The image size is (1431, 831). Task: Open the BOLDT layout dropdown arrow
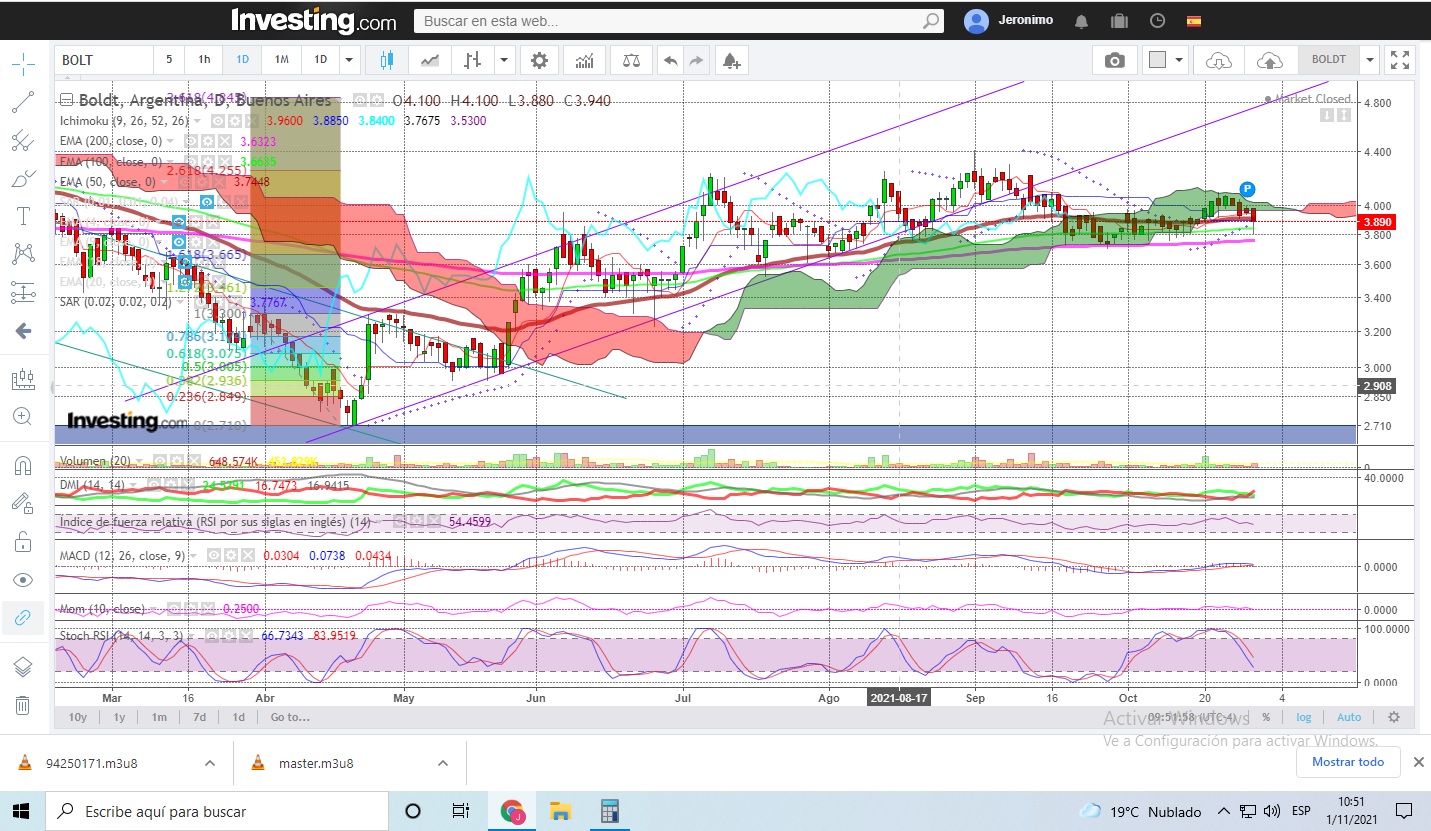coord(1369,60)
